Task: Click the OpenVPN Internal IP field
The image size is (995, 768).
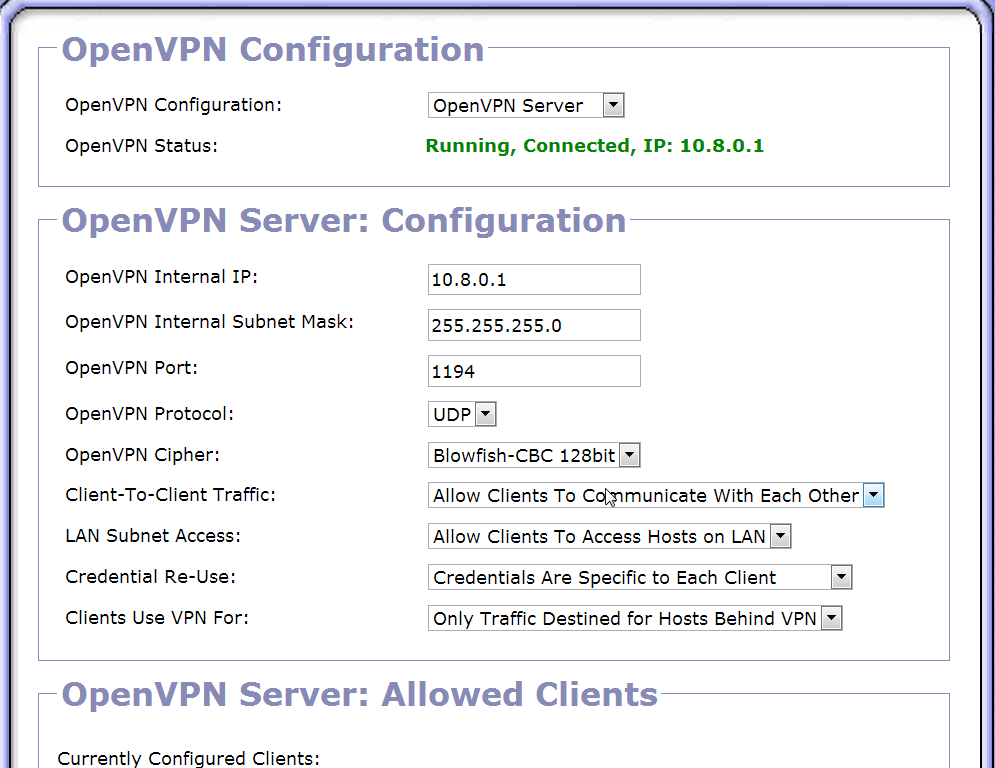Action: [533, 279]
